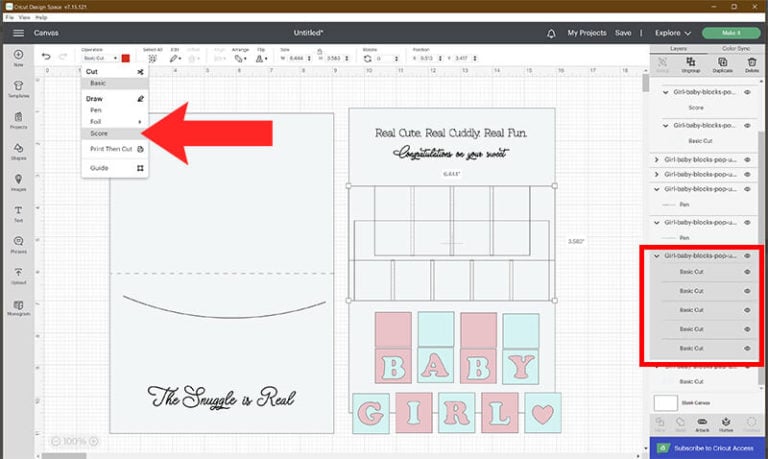Screen dimensions: 768x459
Task: Hide the second collapsed Girl-baby-blocks group
Action: (747, 174)
